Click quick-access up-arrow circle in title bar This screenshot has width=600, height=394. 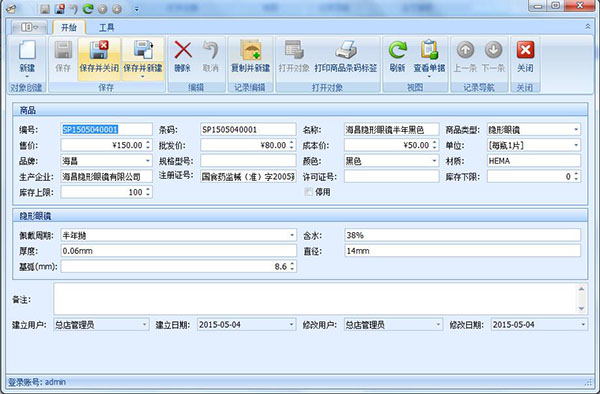(102, 8)
